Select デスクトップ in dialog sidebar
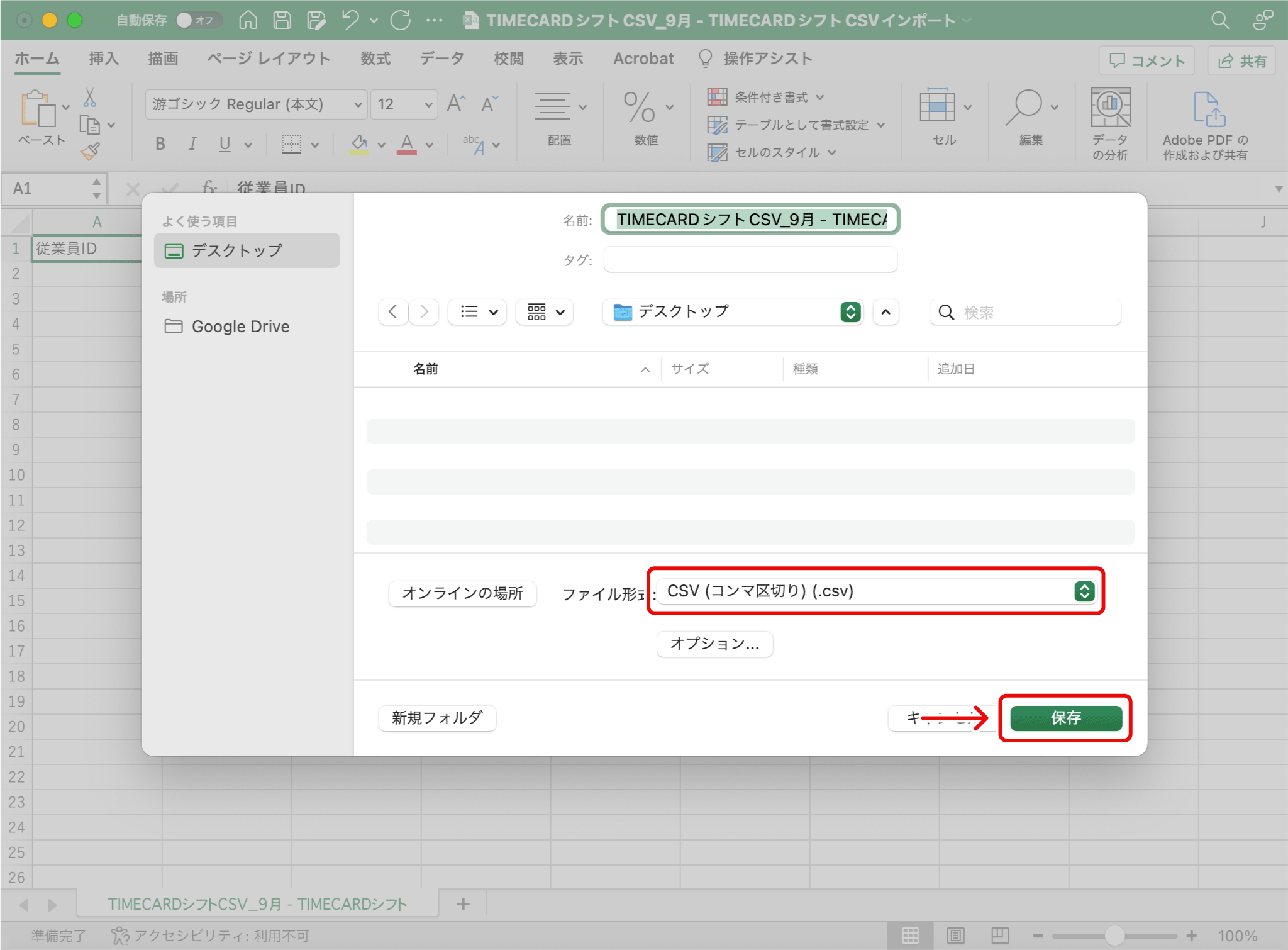 (x=247, y=250)
